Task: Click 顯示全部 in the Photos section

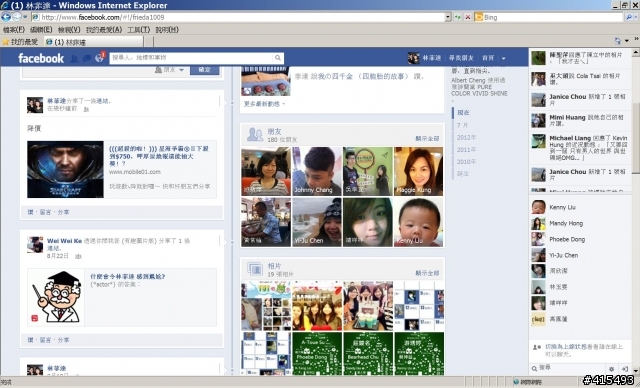Action: [427, 273]
